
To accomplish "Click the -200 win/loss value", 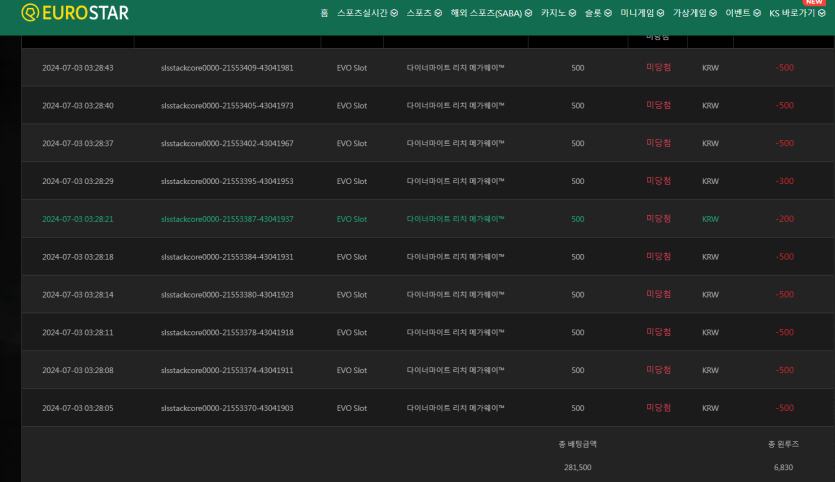I will (784, 219).
